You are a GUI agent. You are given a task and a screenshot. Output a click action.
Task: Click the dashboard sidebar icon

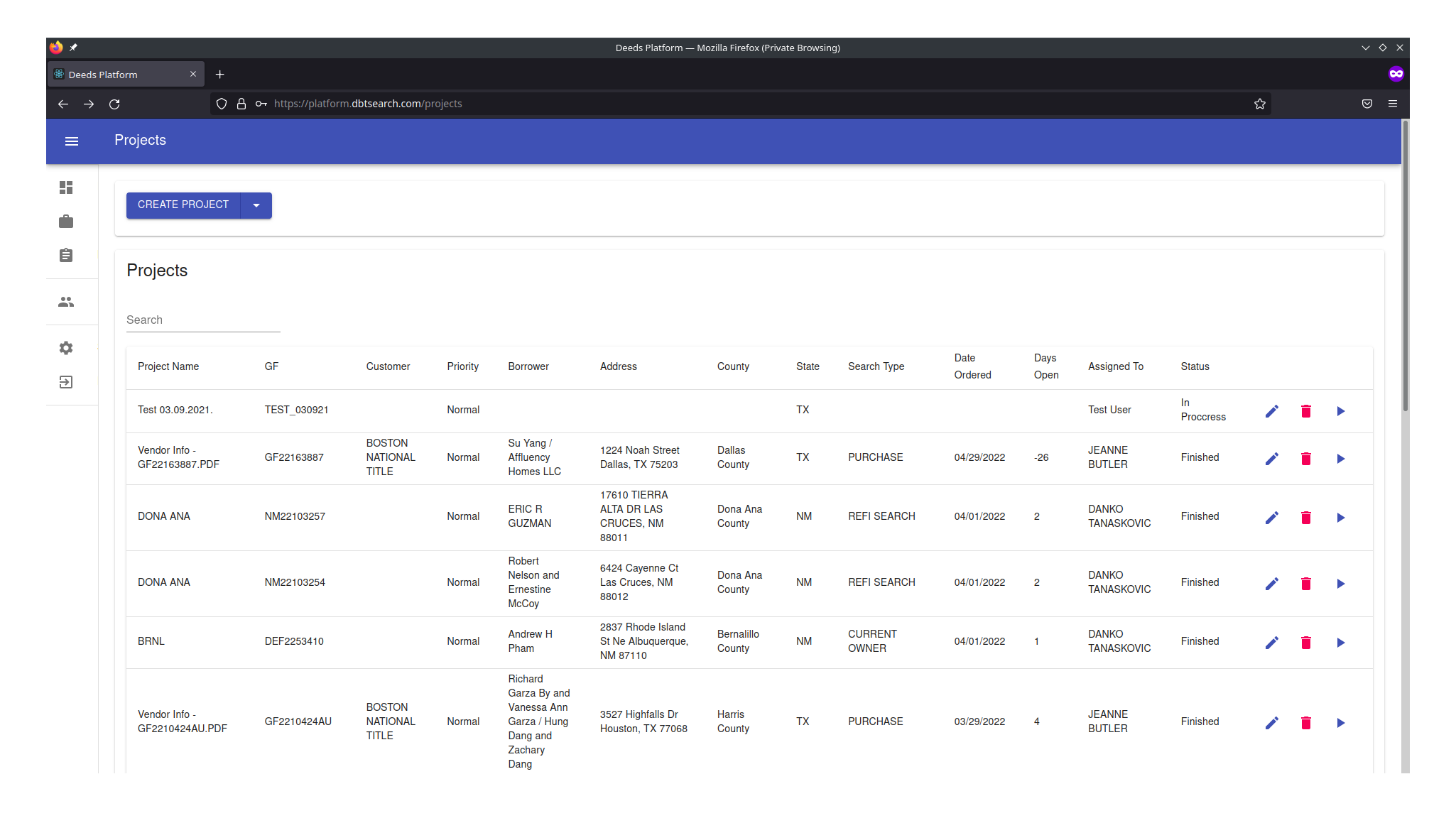(66, 187)
